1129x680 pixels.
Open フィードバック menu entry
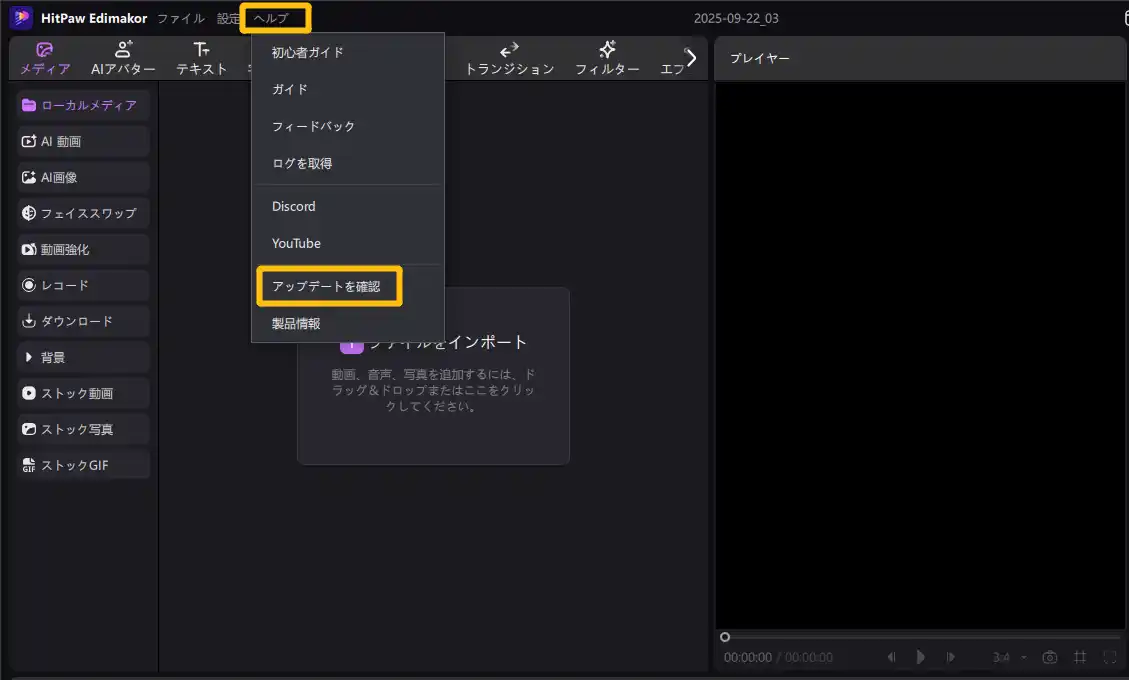pyautogui.click(x=347, y=126)
